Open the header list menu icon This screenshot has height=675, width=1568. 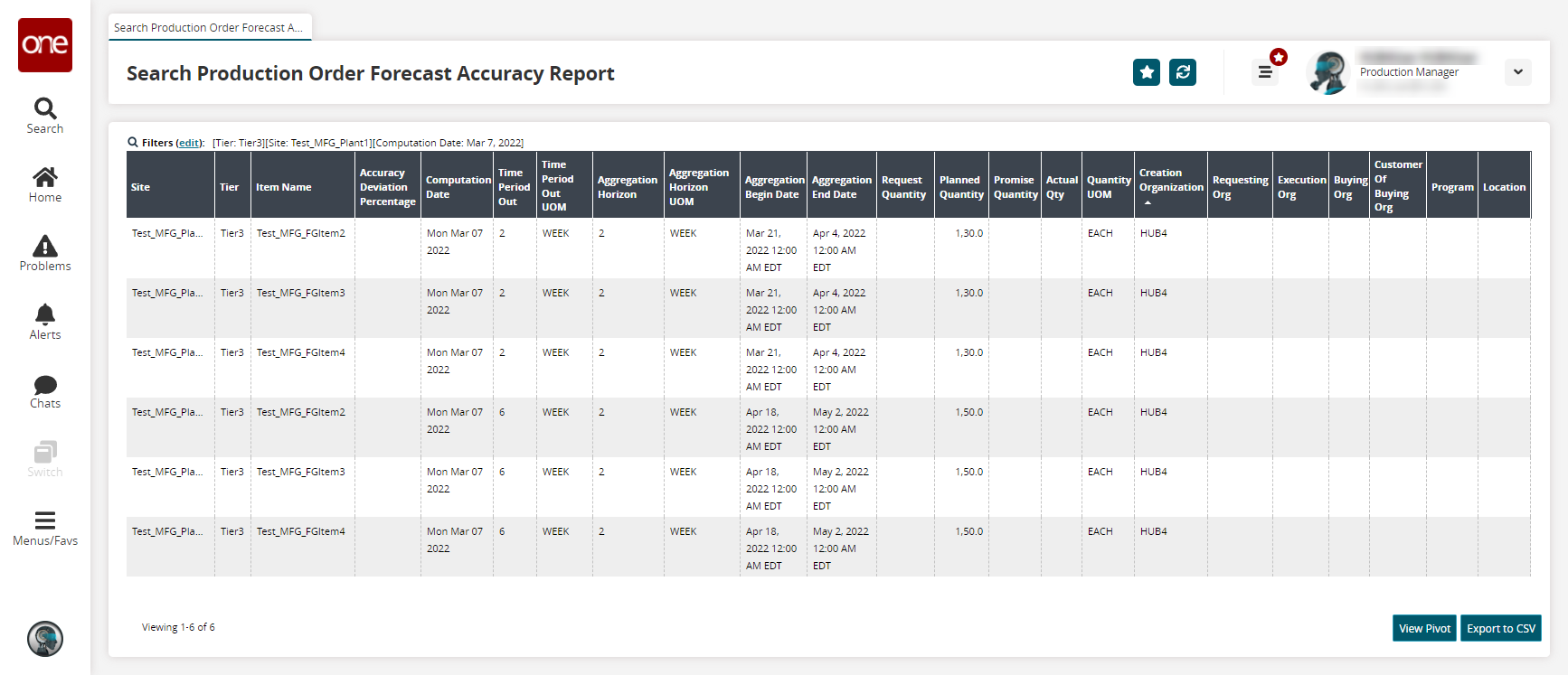1265,72
